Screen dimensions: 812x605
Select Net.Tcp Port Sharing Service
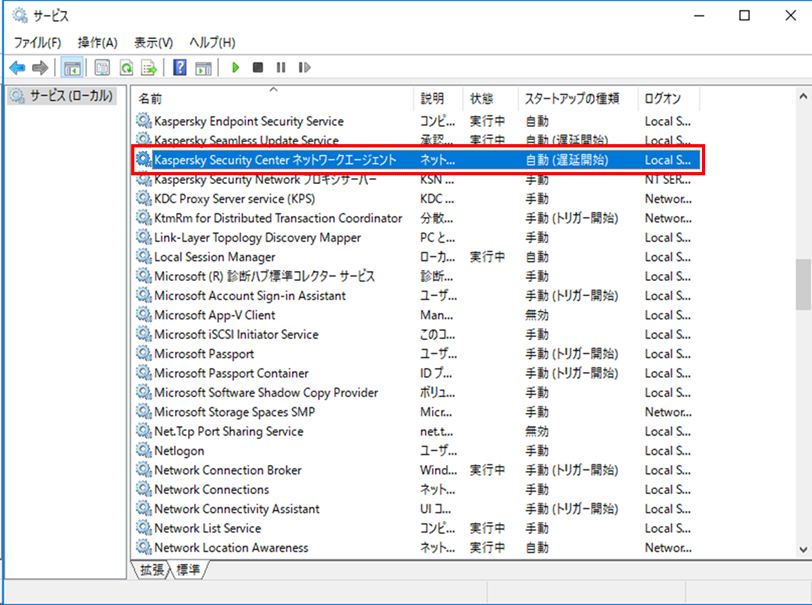(x=417, y=431)
